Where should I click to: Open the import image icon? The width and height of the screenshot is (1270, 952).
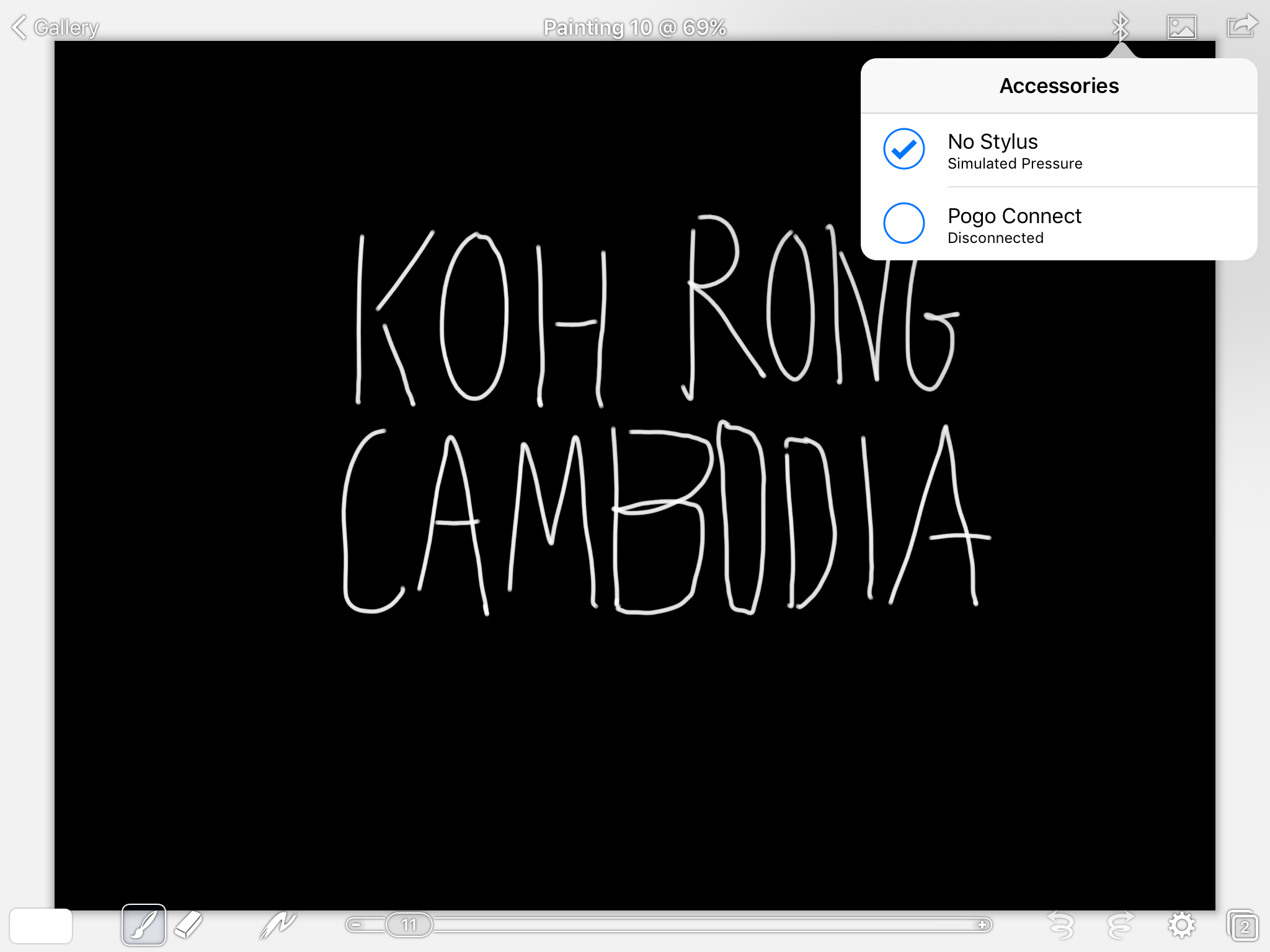[1181, 27]
